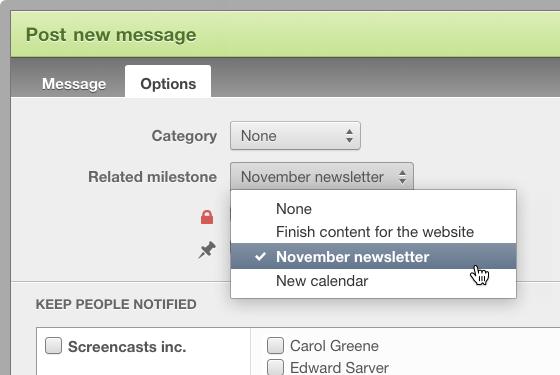Click the Category dropdown stepper arrows
This screenshot has height=375, width=560.
click(349, 136)
